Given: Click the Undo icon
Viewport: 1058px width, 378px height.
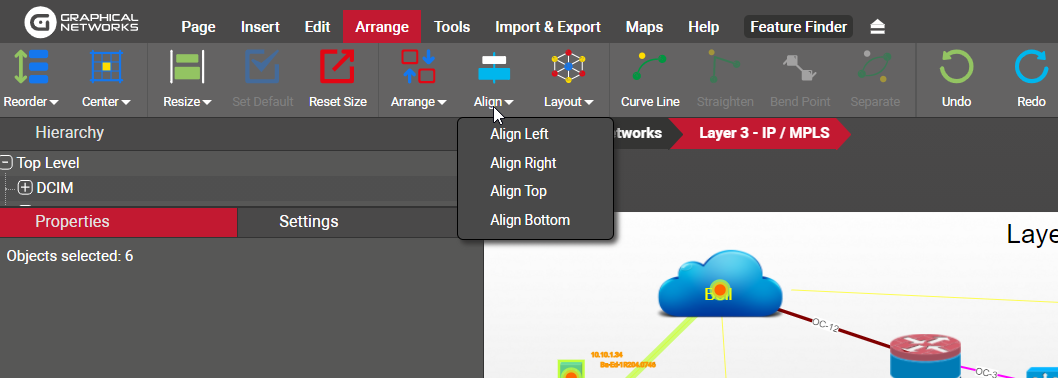Looking at the screenshot, I should click(x=956, y=67).
